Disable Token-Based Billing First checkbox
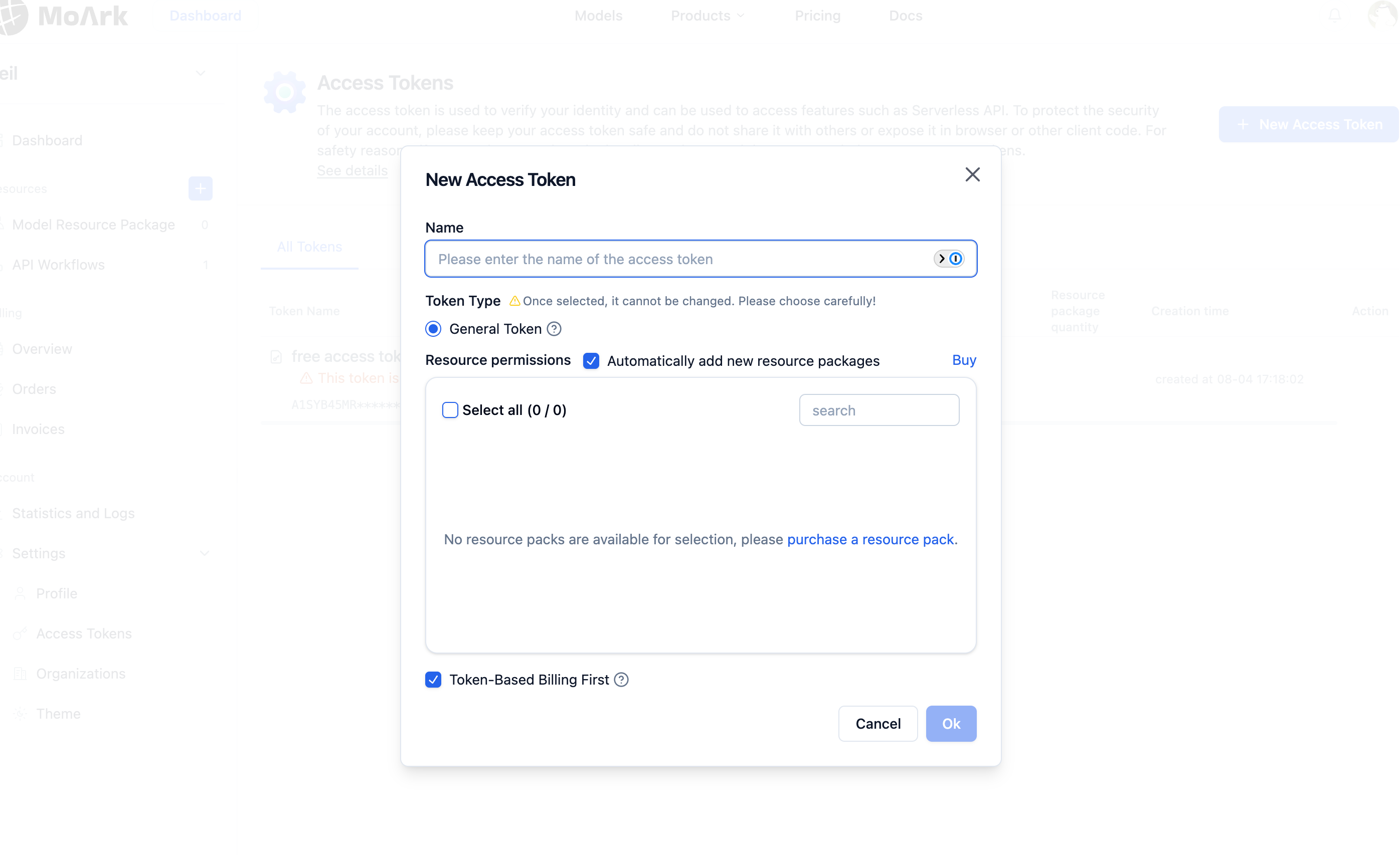 434,680
